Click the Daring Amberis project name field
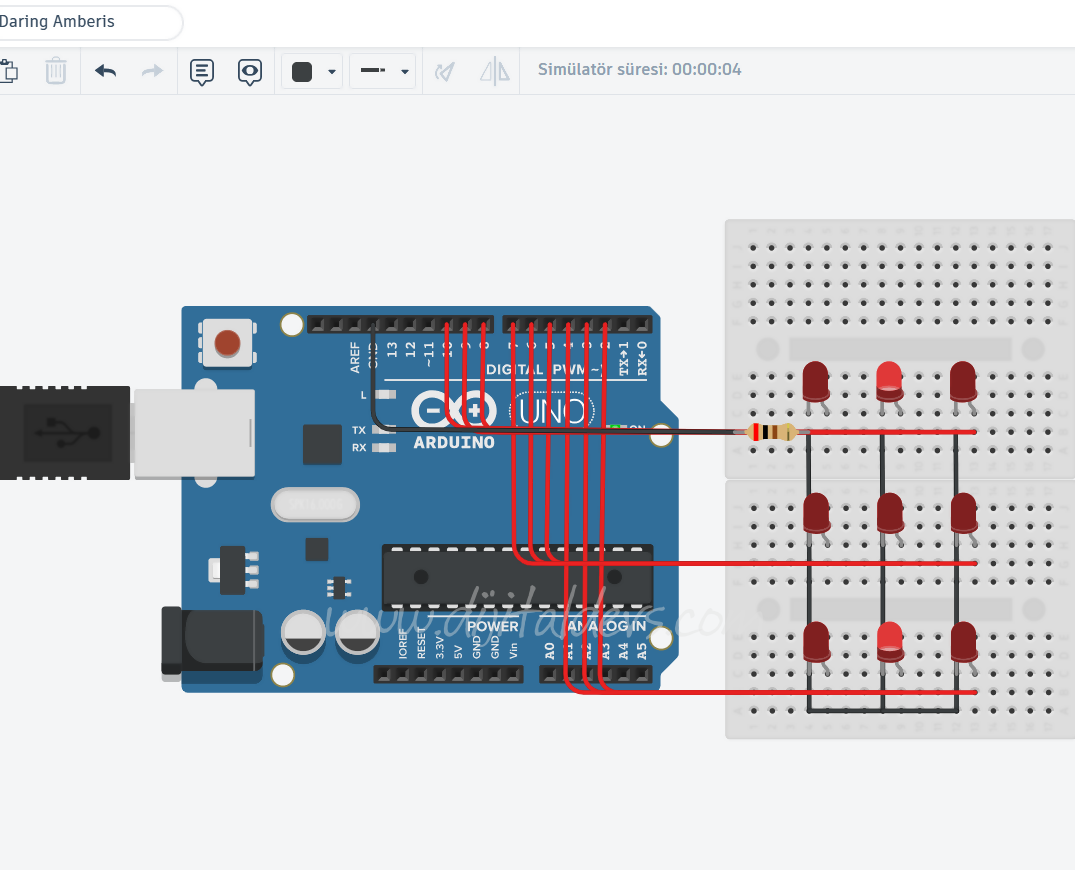The height and width of the screenshot is (870, 1075). [x=89, y=22]
